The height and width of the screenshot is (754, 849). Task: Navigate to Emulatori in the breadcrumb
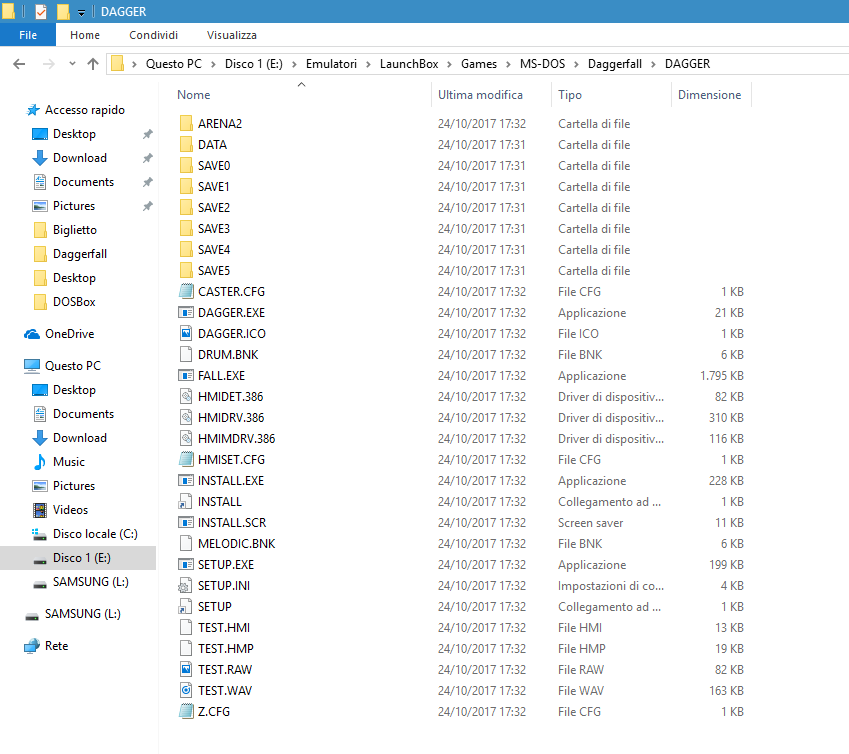click(331, 64)
